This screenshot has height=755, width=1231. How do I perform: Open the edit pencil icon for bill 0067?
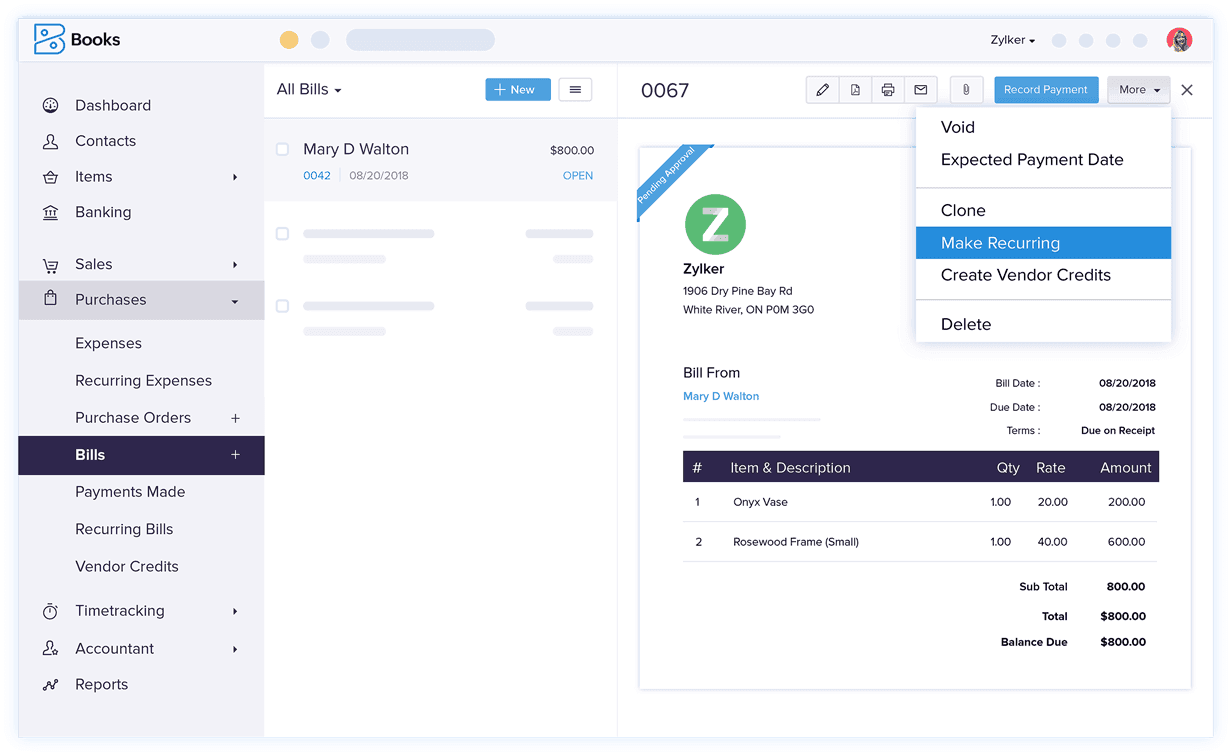click(x=822, y=90)
